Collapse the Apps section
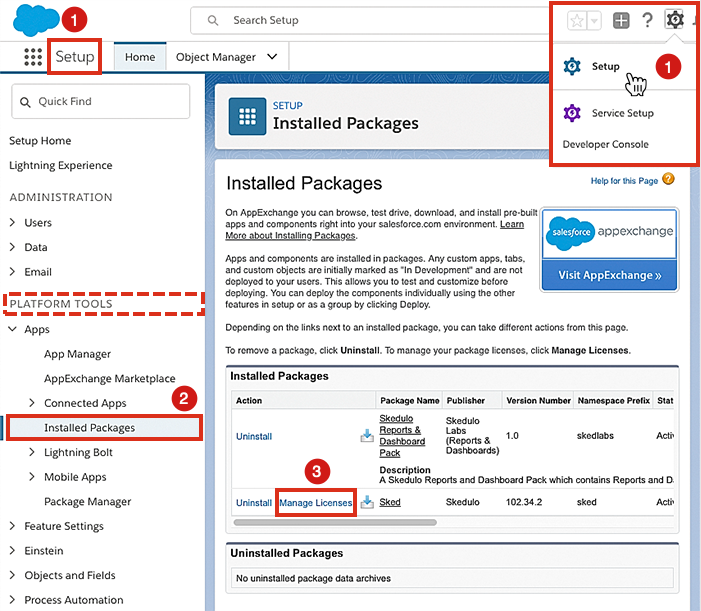This screenshot has height=611, width=701. tap(13, 329)
